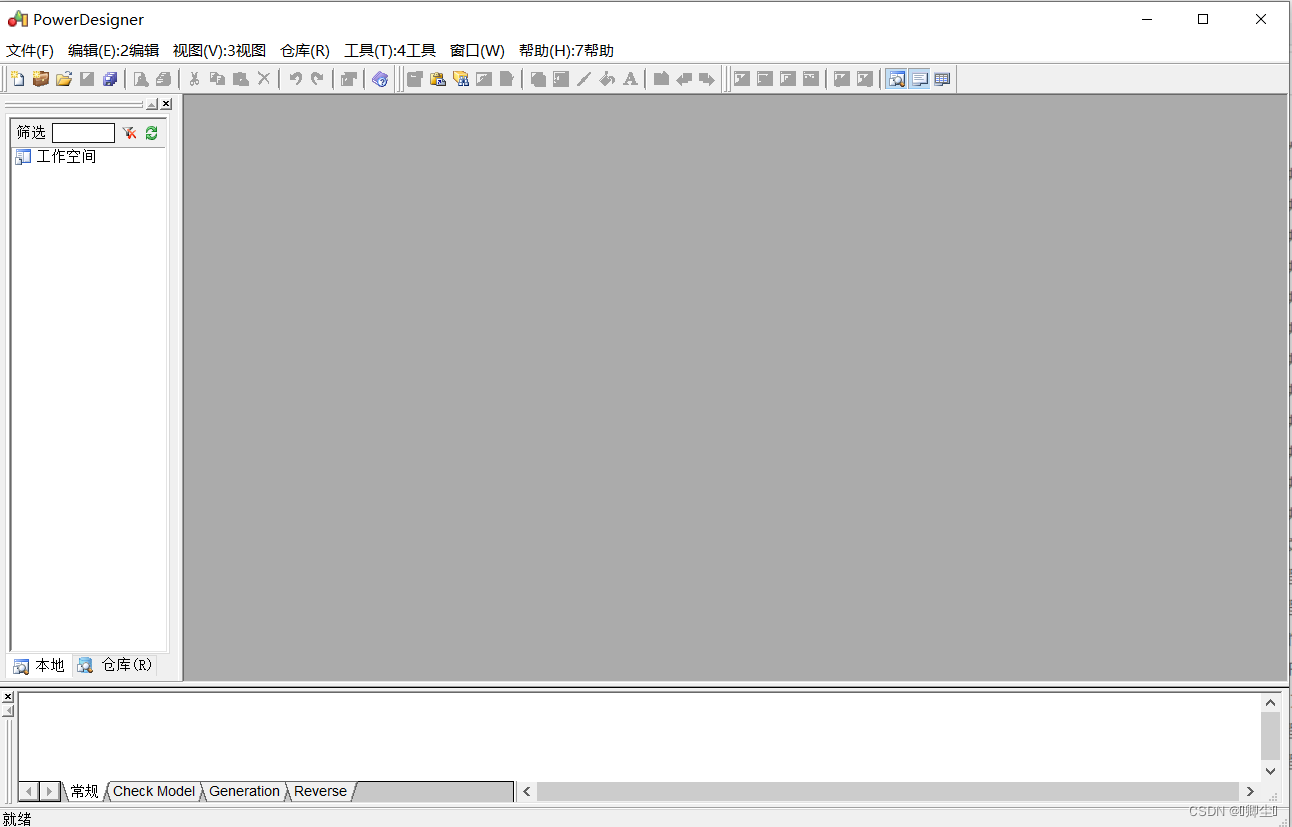Switch to the Check Model output tab
The height and width of the screenshot is (827, 1292).
click(x=153, y=791)
